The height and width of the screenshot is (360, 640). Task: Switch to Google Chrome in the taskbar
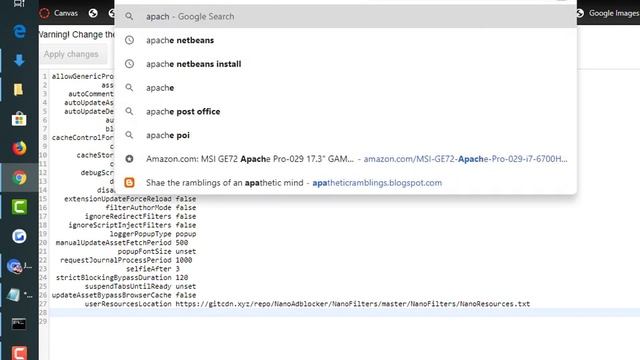point(19,178)
